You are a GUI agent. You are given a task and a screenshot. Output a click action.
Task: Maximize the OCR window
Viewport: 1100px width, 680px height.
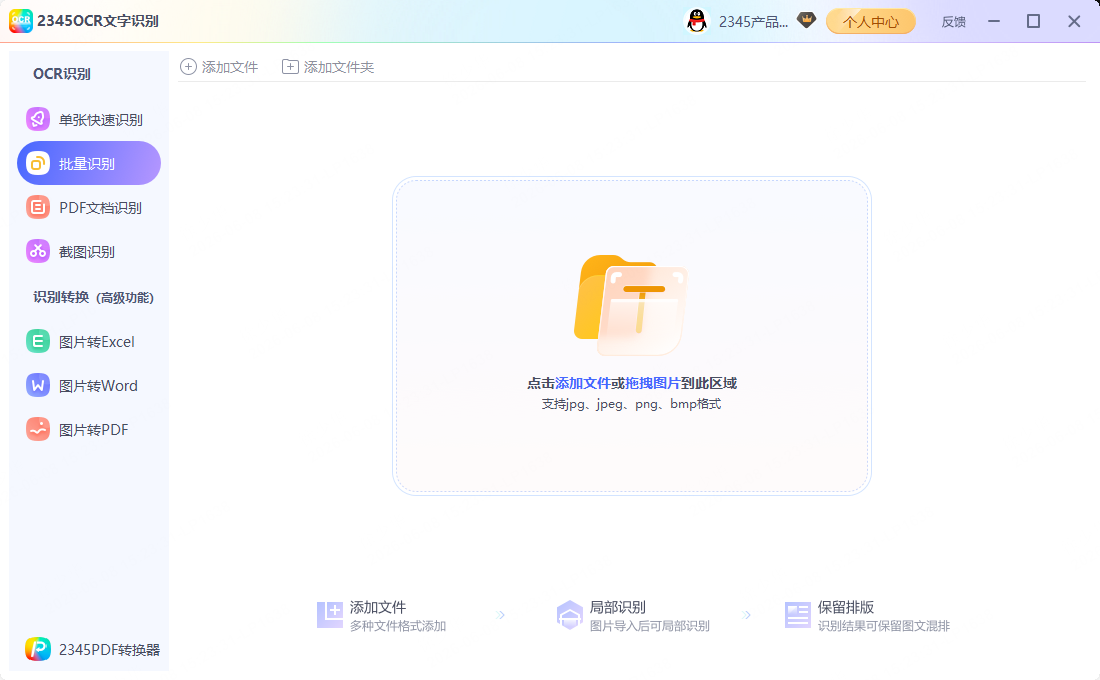[x=1033, y=22]
